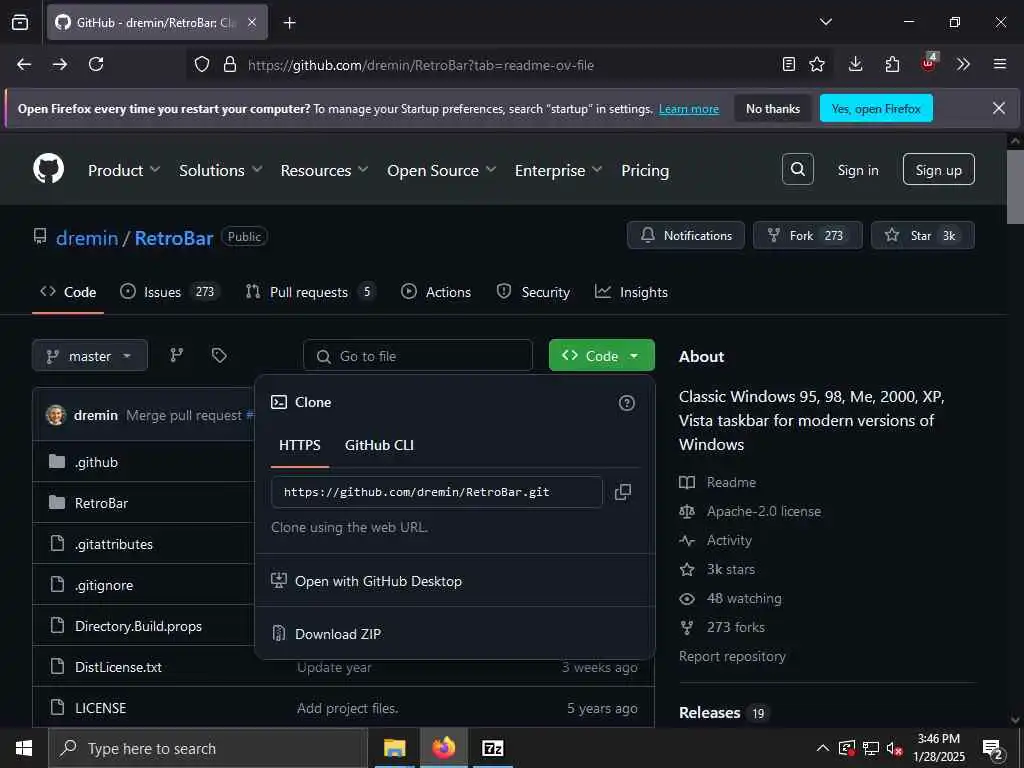Open the list all tabs chevron
The image size is (1024, 768).
[825, 22]
